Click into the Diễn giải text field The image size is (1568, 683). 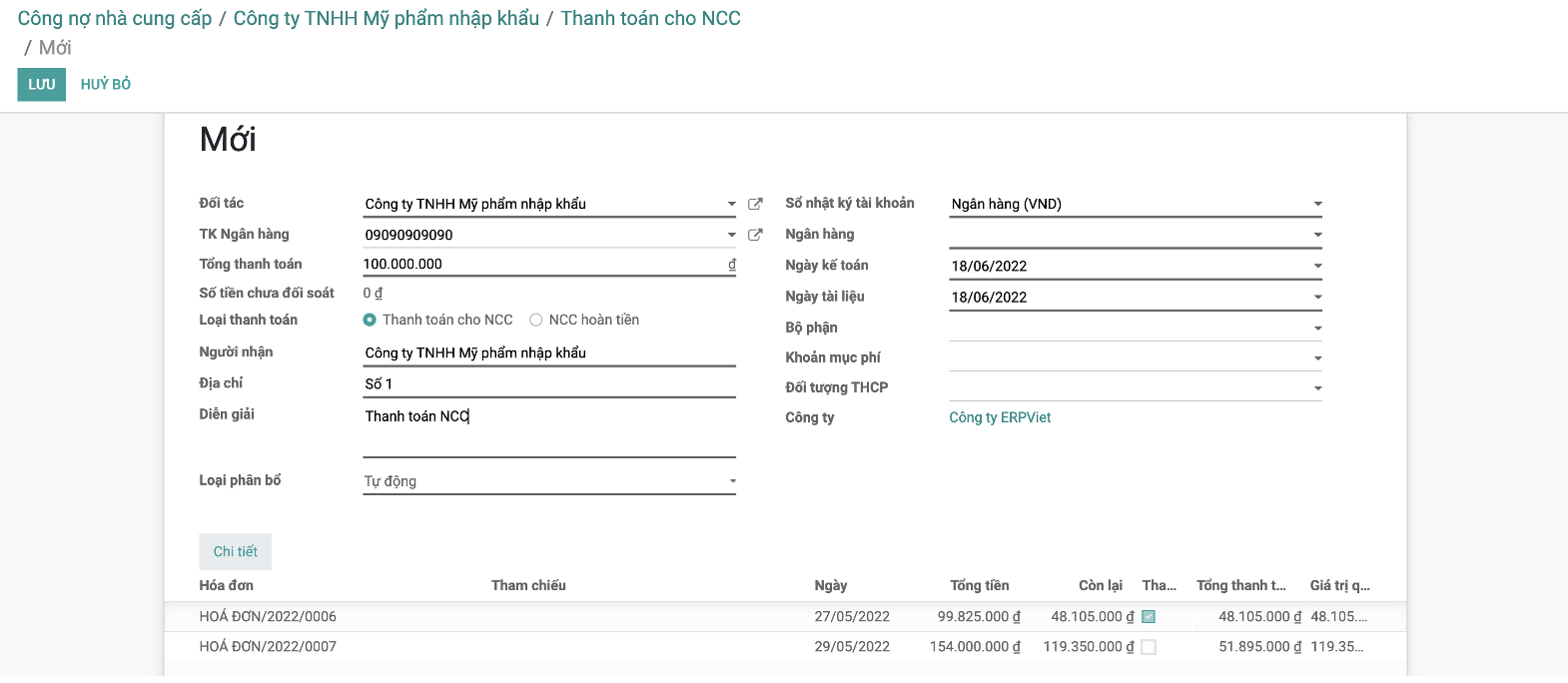coord(549,431)
